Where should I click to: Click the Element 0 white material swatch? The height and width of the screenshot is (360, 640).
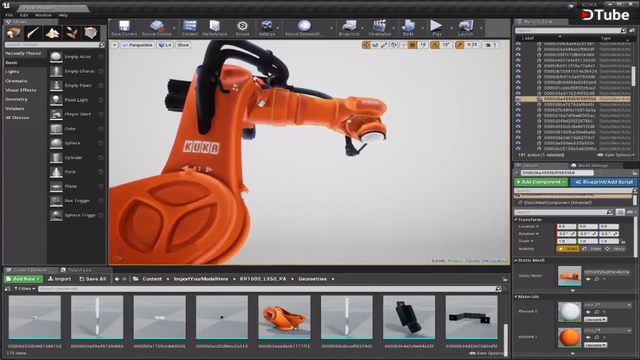point(569,312)
